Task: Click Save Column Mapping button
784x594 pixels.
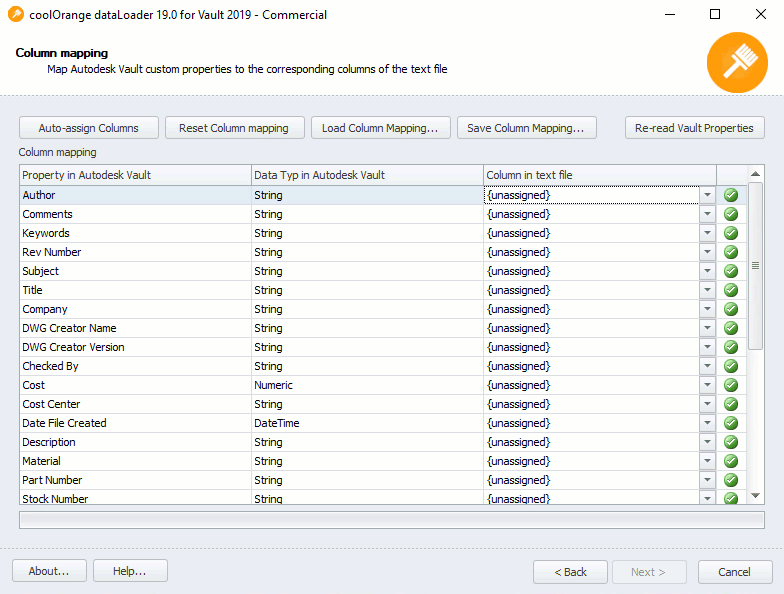Action: (x=526, y=128)
